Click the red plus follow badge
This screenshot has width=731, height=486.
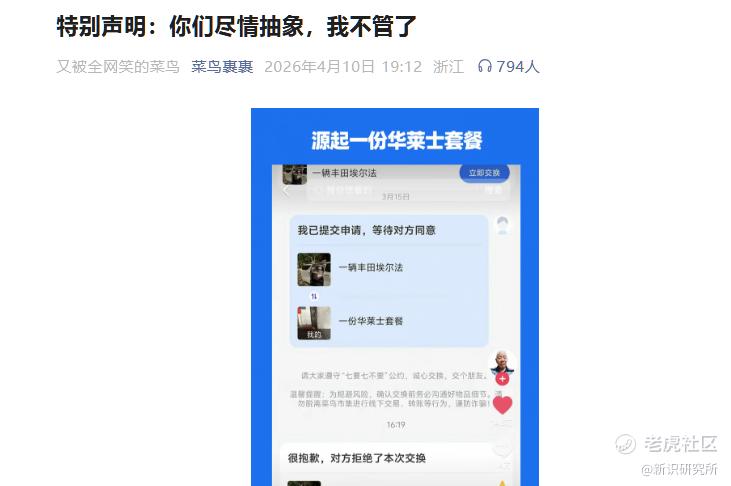502,378
